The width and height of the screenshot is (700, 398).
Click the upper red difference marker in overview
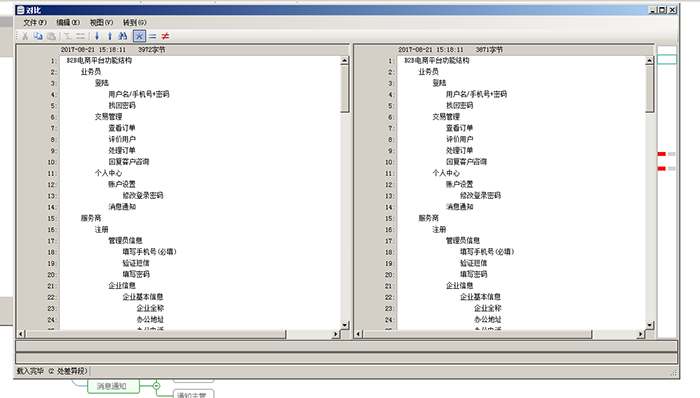pyautogui.click(x=662, y=154)
